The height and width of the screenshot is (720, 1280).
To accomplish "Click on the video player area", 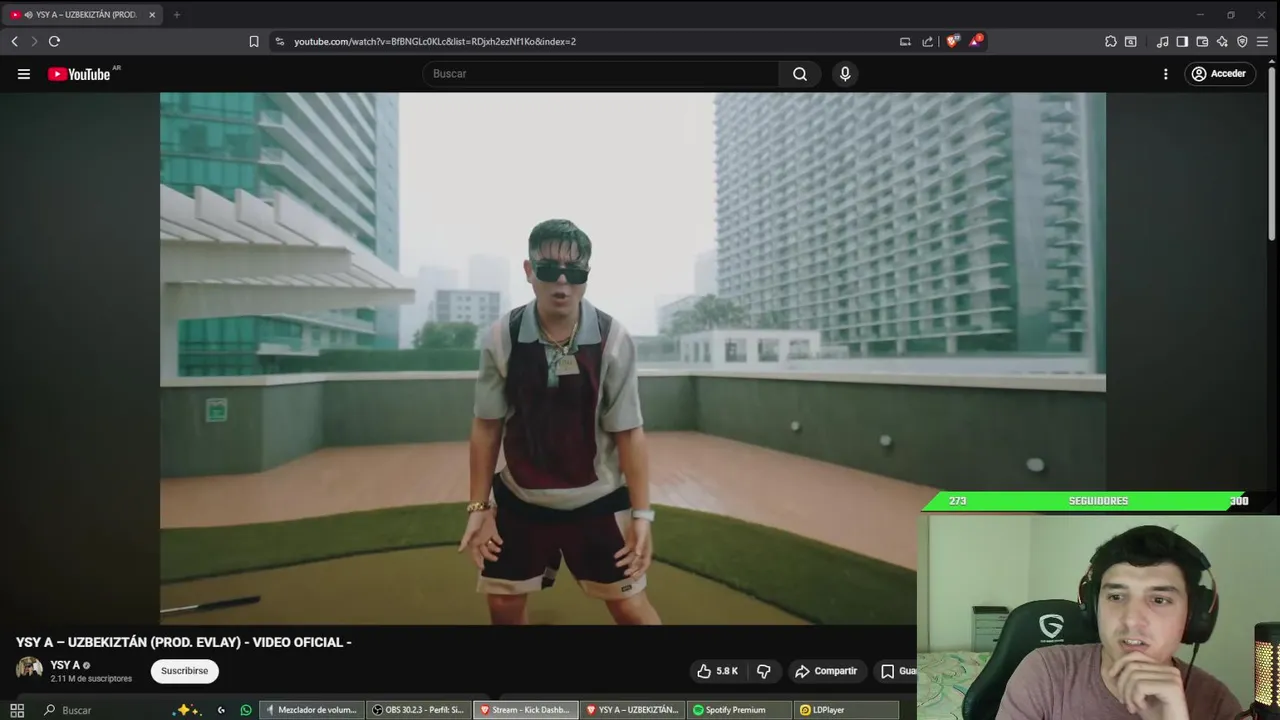I will 633,358.
